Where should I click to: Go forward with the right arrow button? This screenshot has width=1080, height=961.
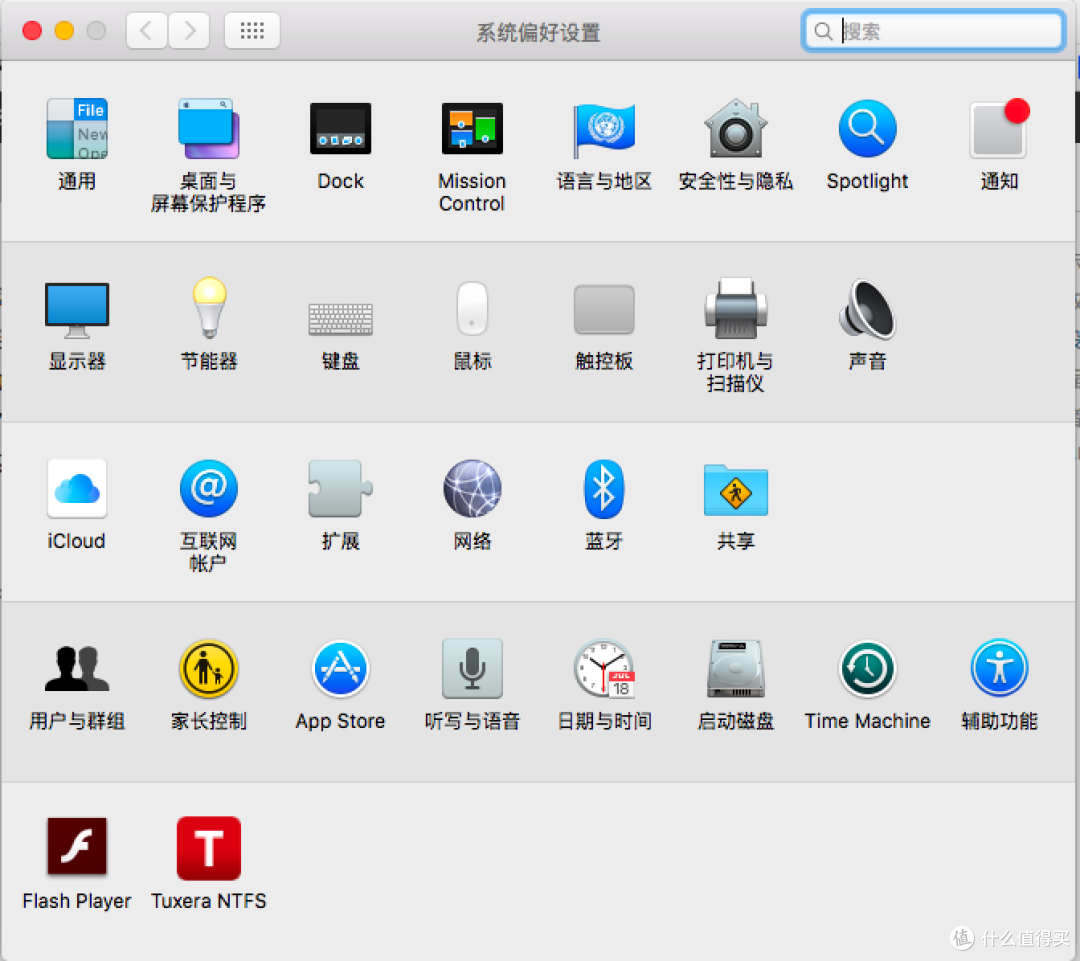pos(189,31)
